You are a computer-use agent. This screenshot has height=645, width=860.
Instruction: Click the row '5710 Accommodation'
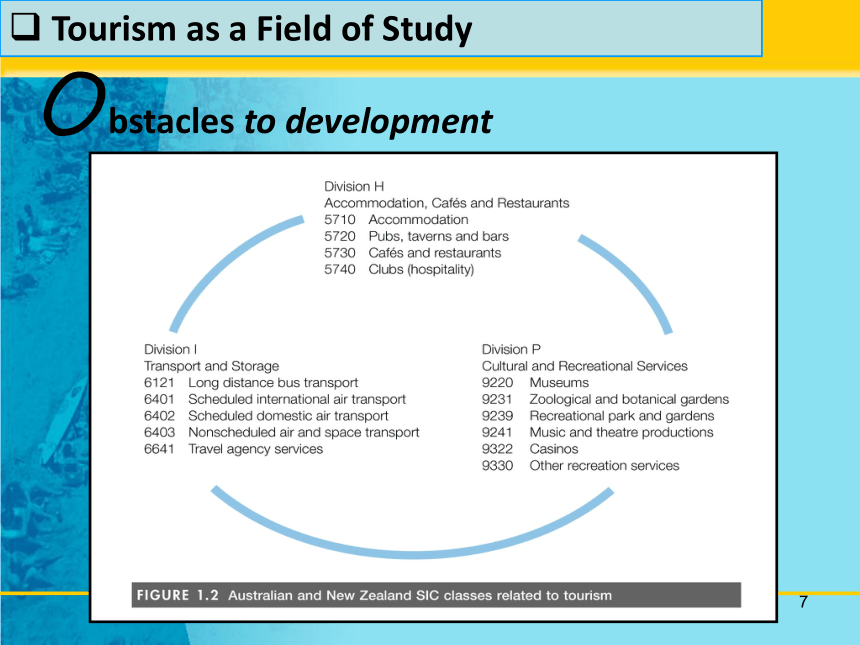pos(396,220)
